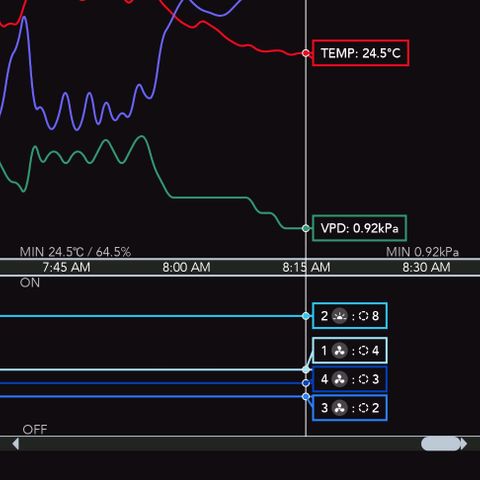The height and width of the screenshot is (480, 480).
Task: Select the port 2 light blue line marker
Action: 306,316
